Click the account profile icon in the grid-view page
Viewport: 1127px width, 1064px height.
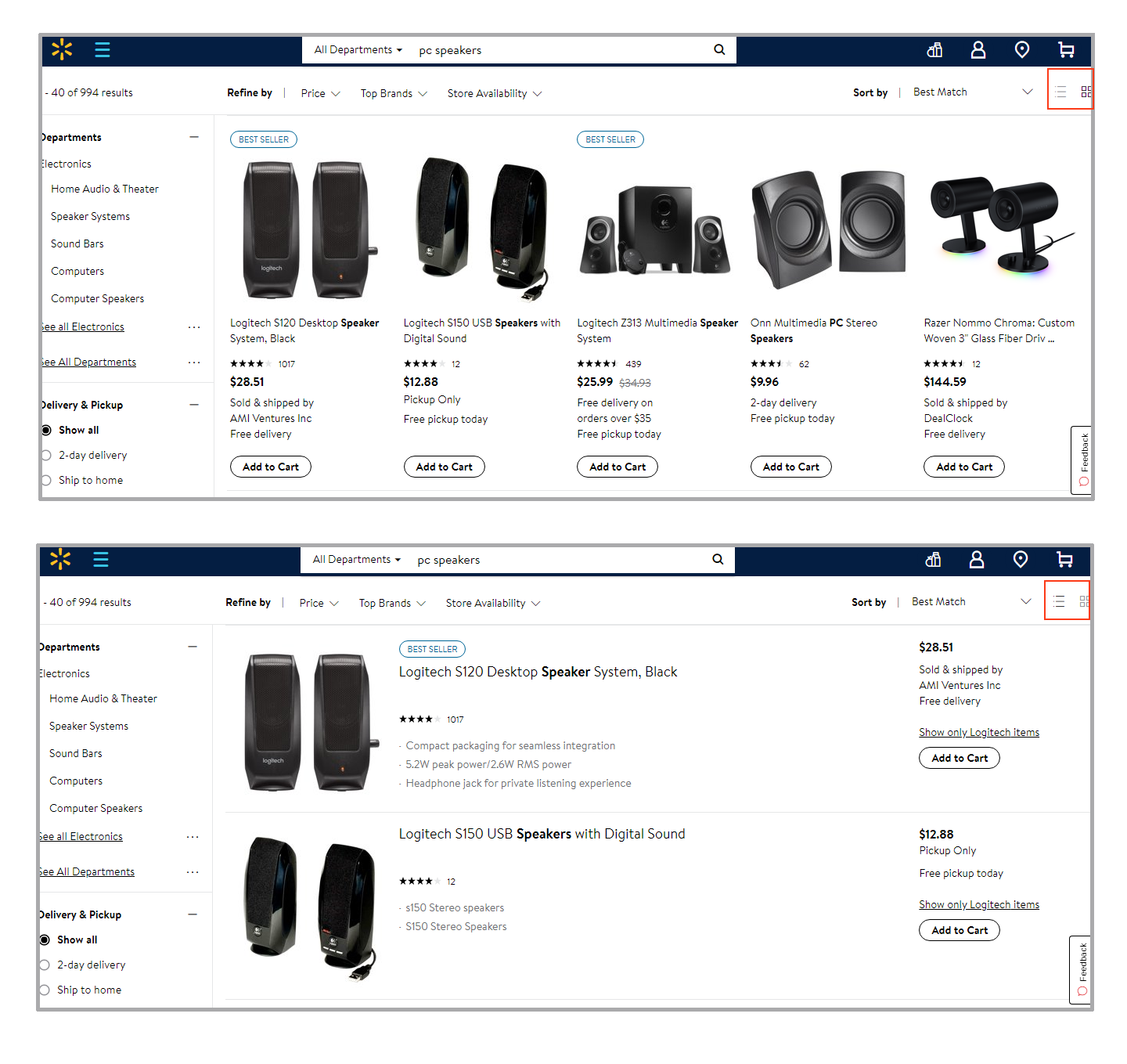click(x=978, y=50)
